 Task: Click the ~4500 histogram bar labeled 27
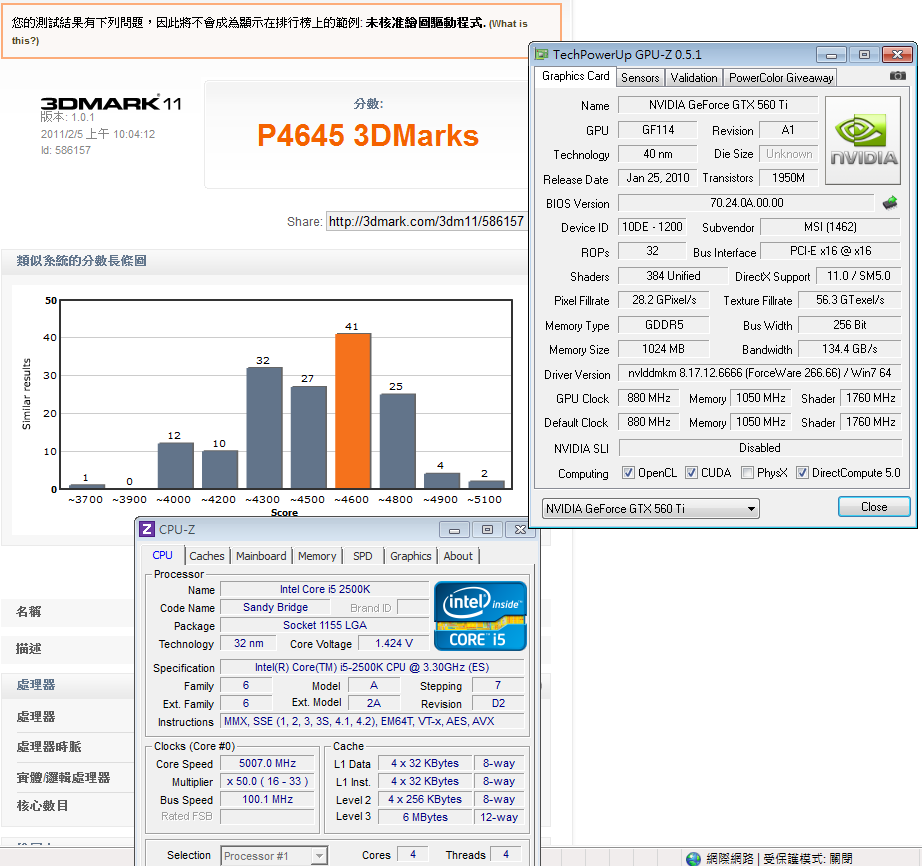309,437
